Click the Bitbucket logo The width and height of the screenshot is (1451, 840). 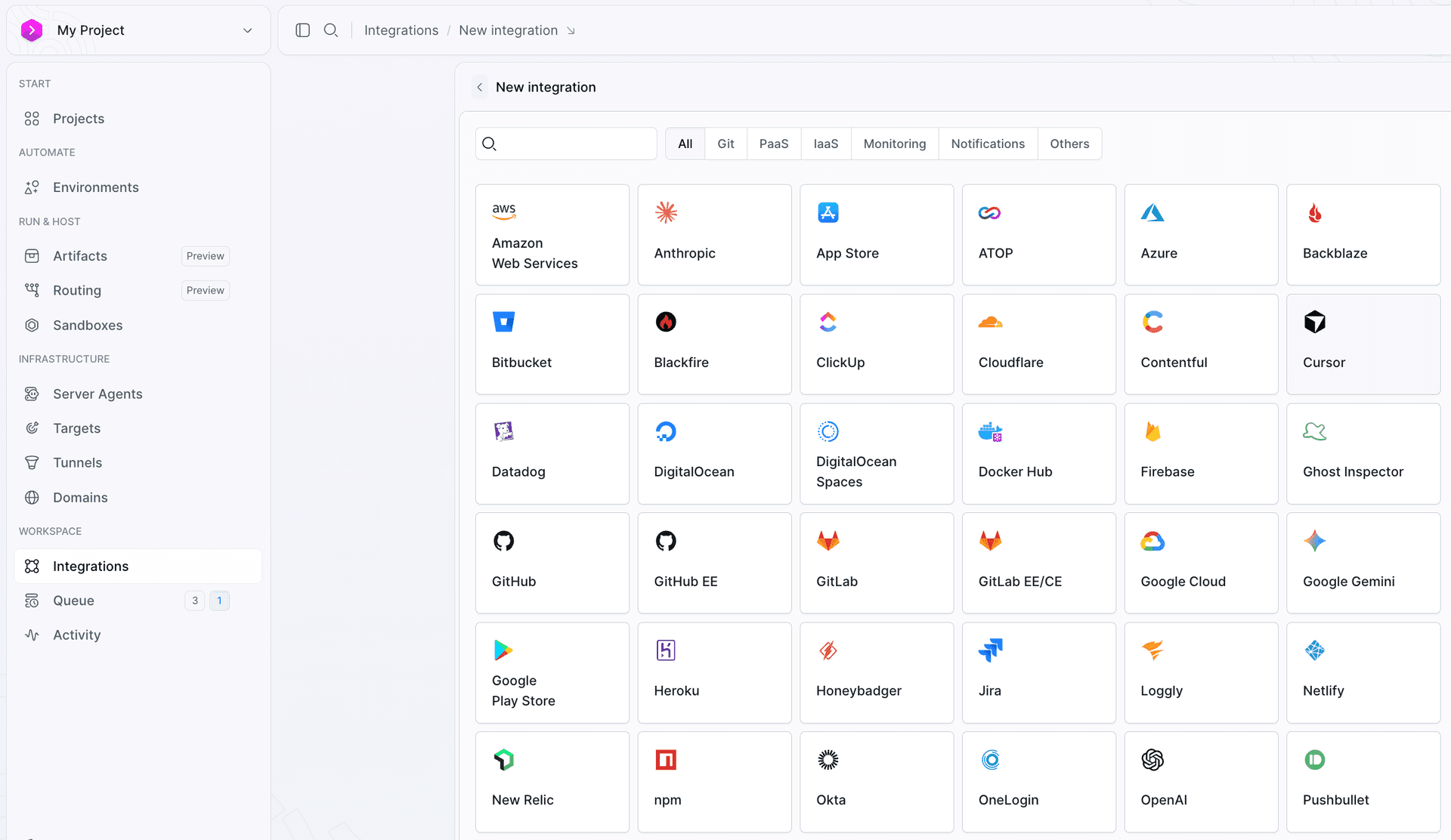coord(504,322)
